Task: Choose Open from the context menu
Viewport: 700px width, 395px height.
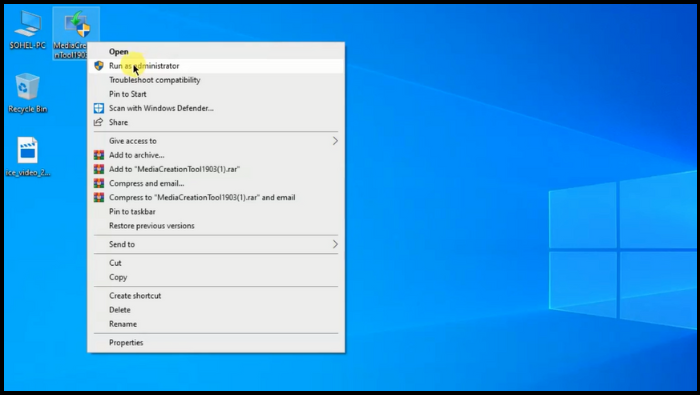Action: click(216, 52)
